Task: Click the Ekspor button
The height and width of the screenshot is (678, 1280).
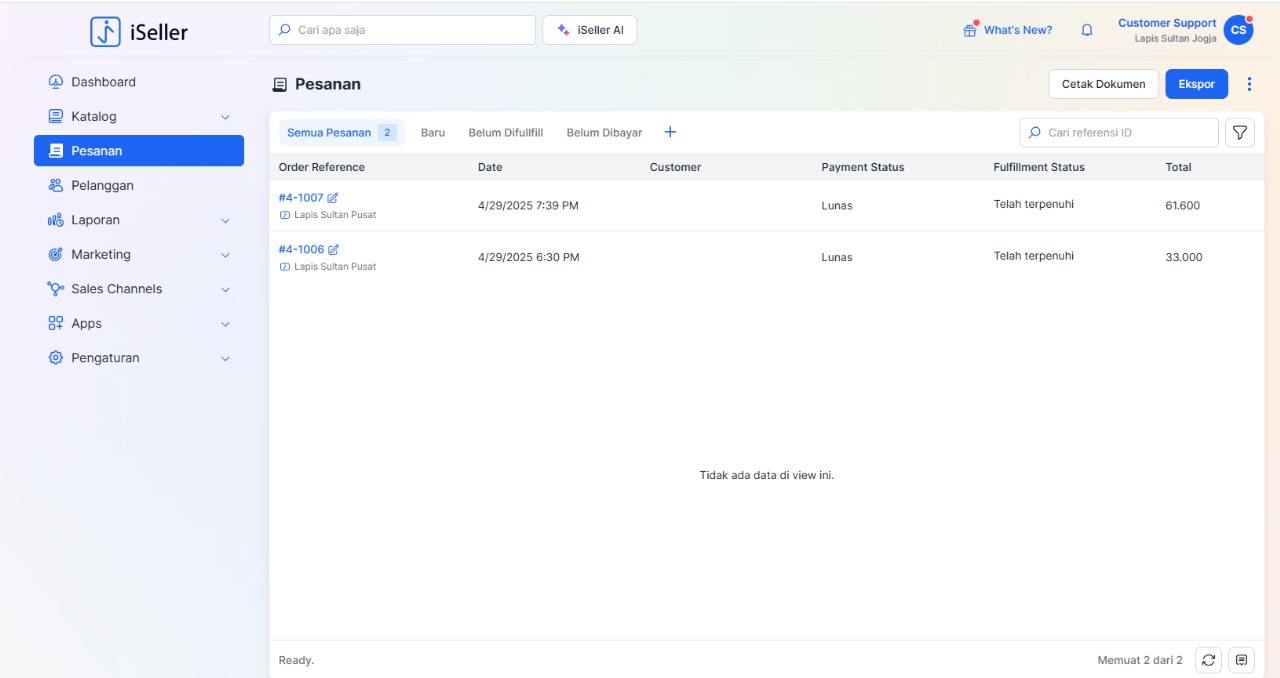Action: [x=1196, y=84]
